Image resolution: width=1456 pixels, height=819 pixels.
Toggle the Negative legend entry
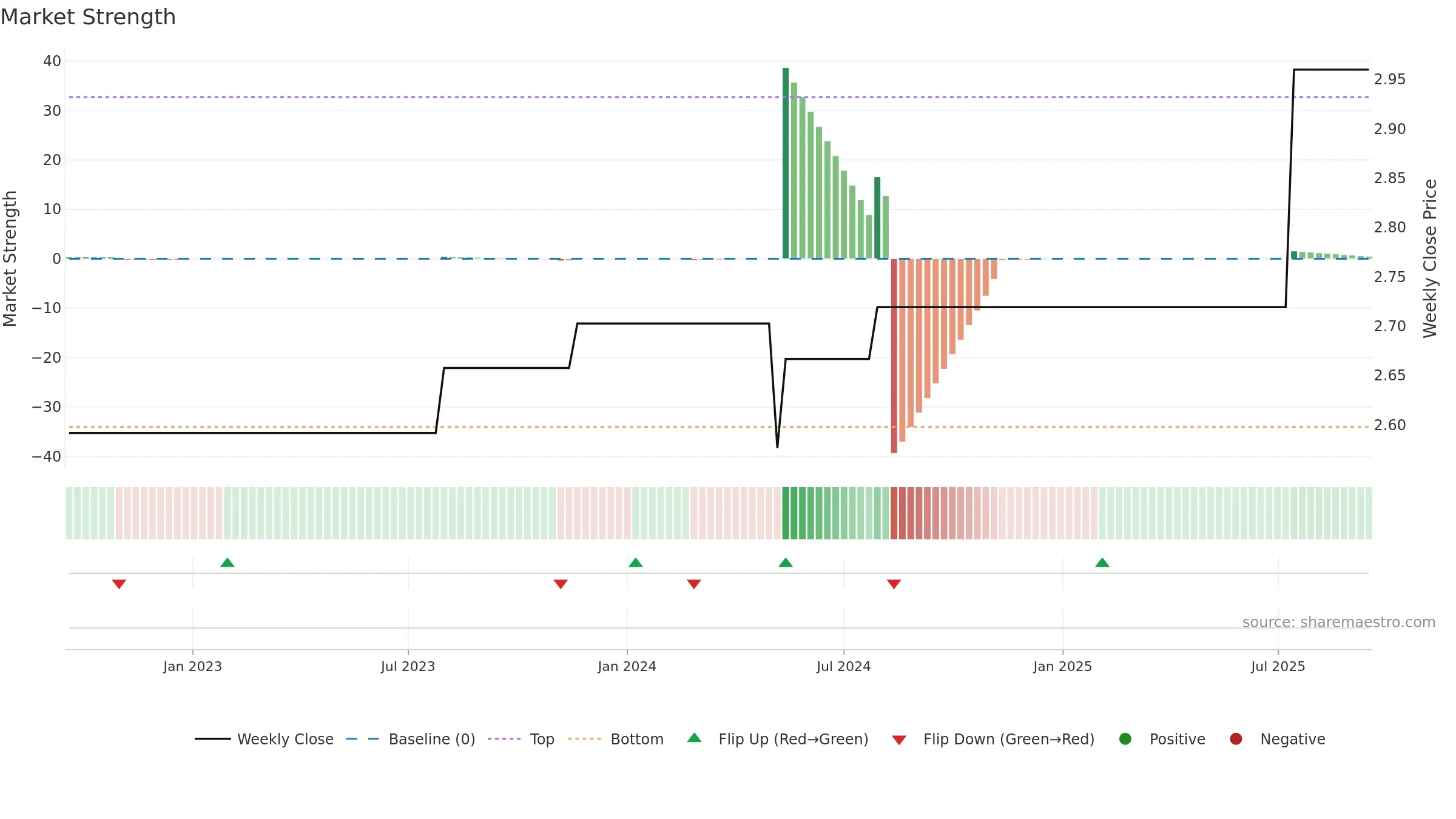(x=1277, y=739)
